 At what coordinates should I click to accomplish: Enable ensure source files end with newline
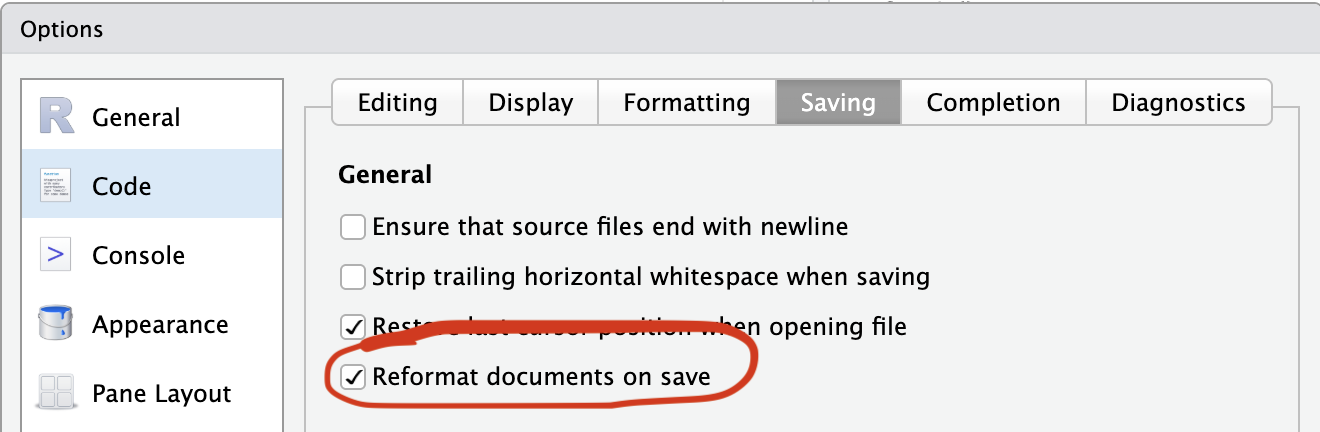point(353,227)
